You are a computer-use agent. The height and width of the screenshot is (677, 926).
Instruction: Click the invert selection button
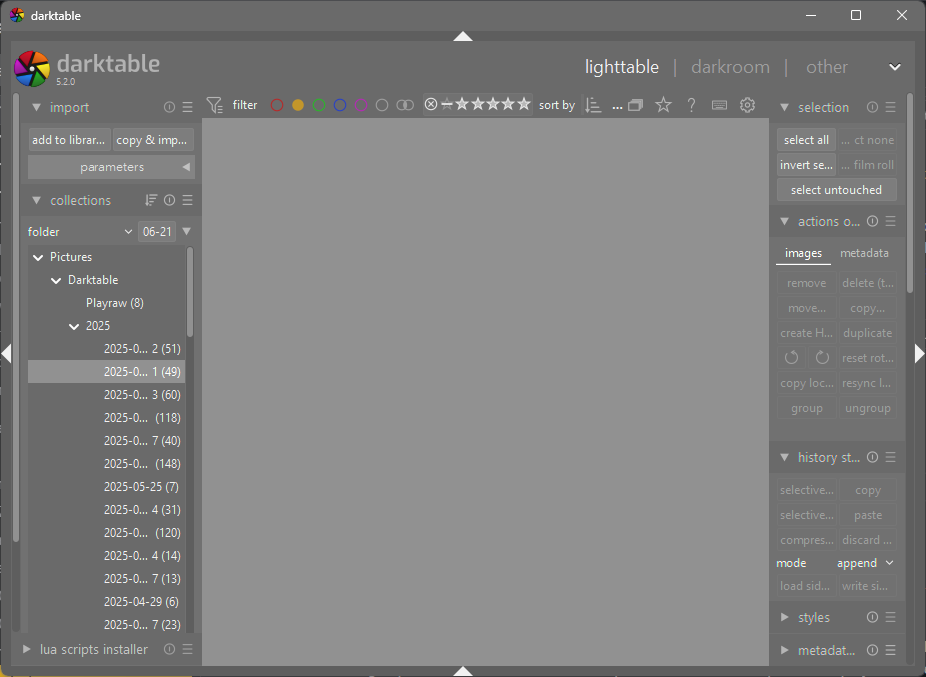[x=806, y=165]
